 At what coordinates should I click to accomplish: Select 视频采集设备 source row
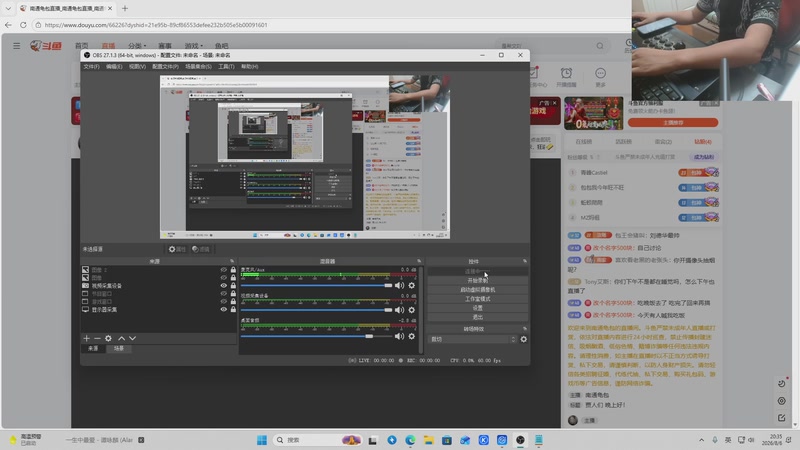[158, 286]
